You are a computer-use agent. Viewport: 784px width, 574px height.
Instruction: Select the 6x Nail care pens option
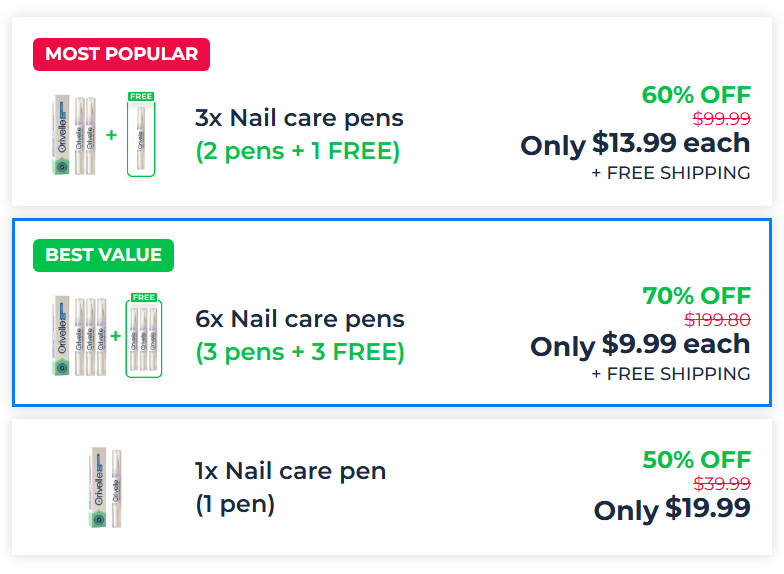tap(300, 319)
